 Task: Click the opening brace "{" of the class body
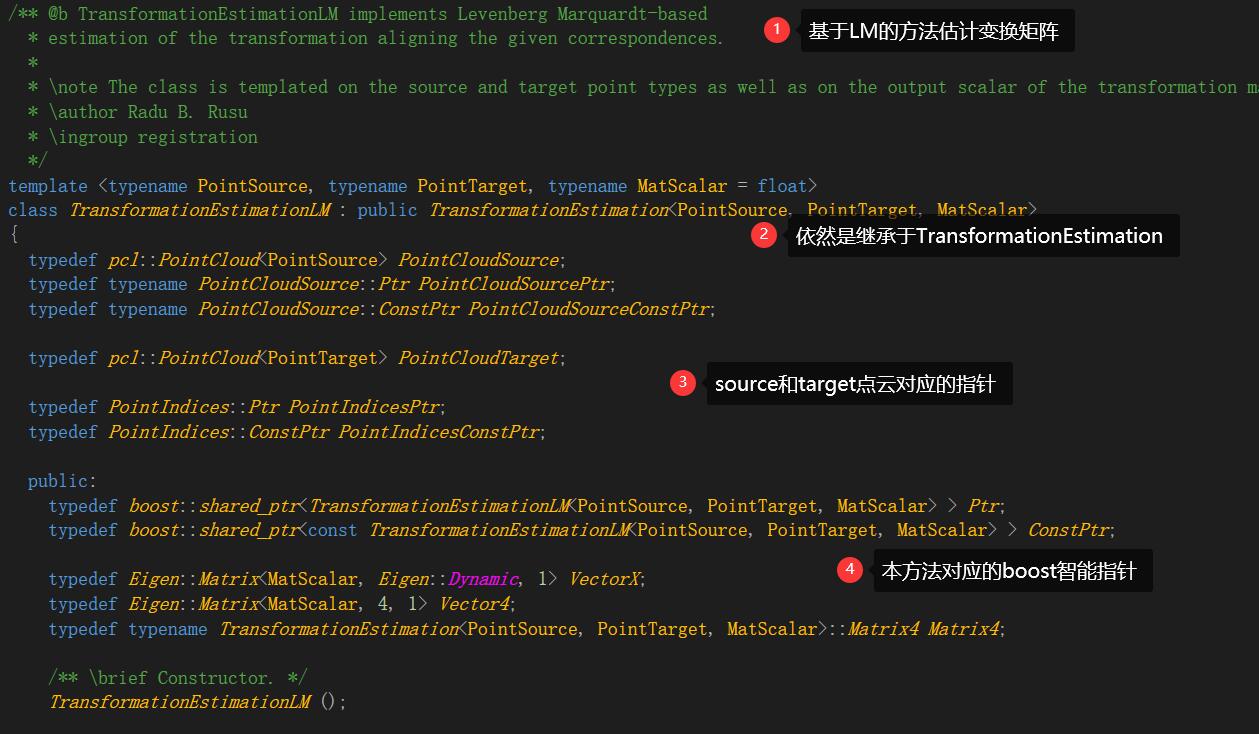[13, 235]
